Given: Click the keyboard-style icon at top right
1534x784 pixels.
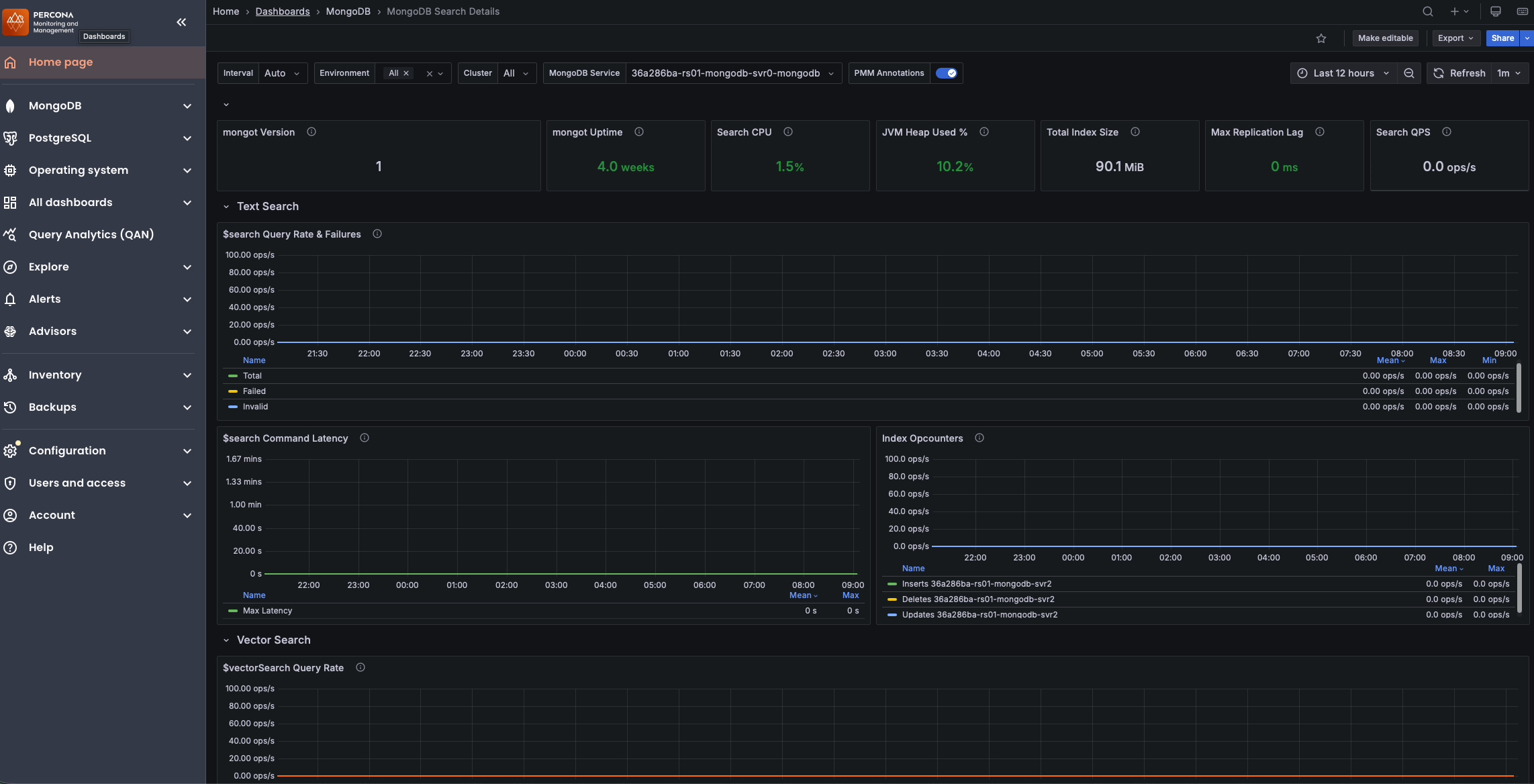Looking at the screenshot, I should click(x=1523, y=11).
